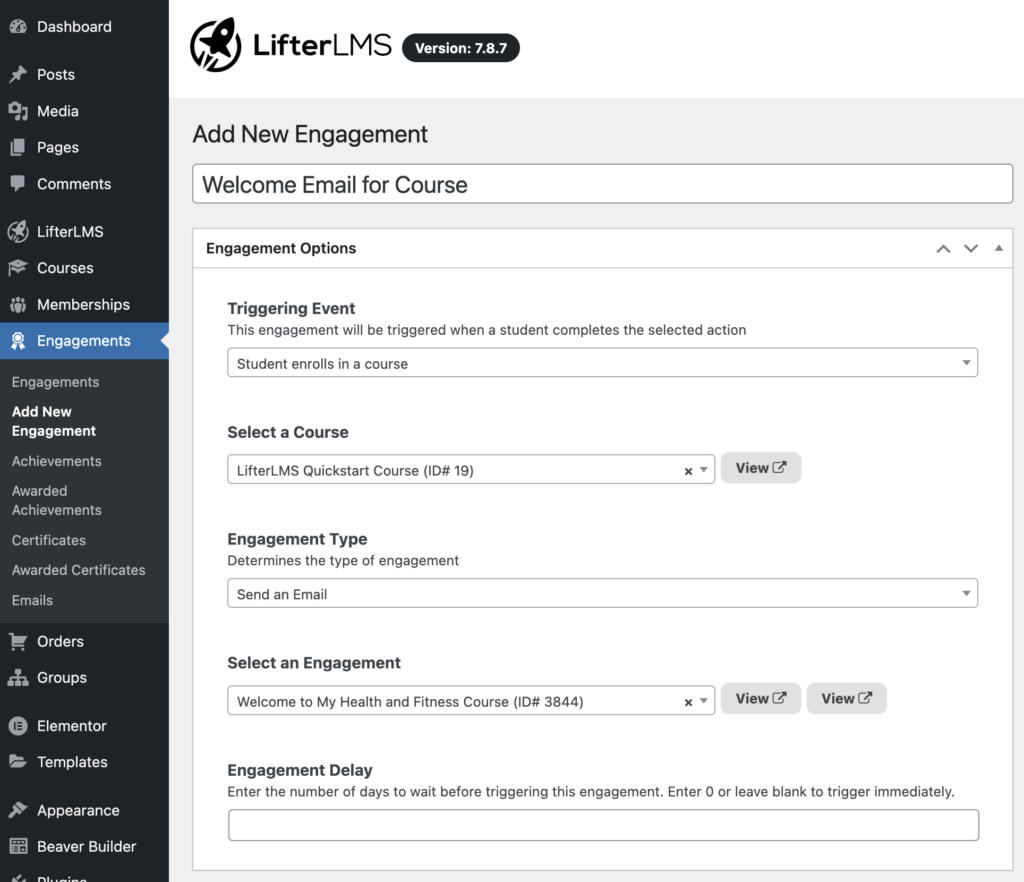The image size is (1024, 882).
Task: Click the LifterLMS rocket logo in header
Action: tap(216, 44)
